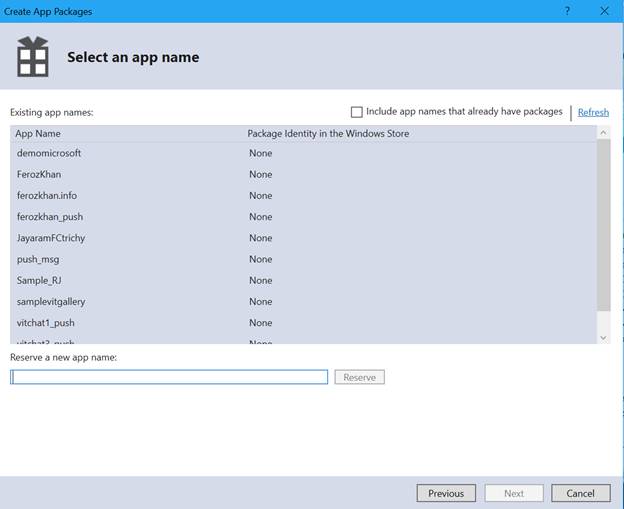Click the gift box package icon
Screen dimensions: 624x509
(x=33, y=57)
